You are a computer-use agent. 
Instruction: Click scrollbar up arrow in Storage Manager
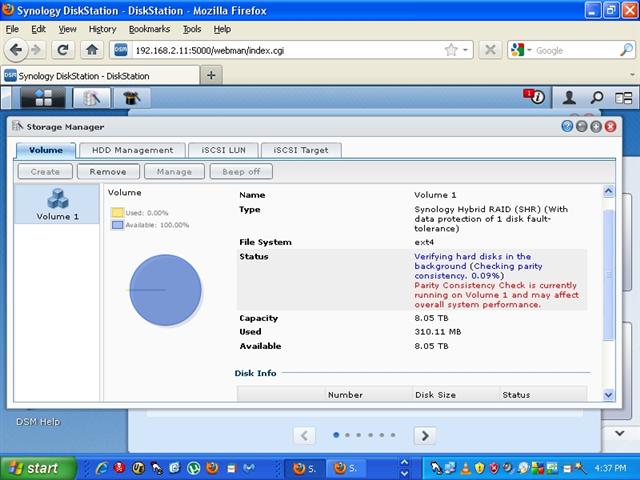[x=608, y=191]
